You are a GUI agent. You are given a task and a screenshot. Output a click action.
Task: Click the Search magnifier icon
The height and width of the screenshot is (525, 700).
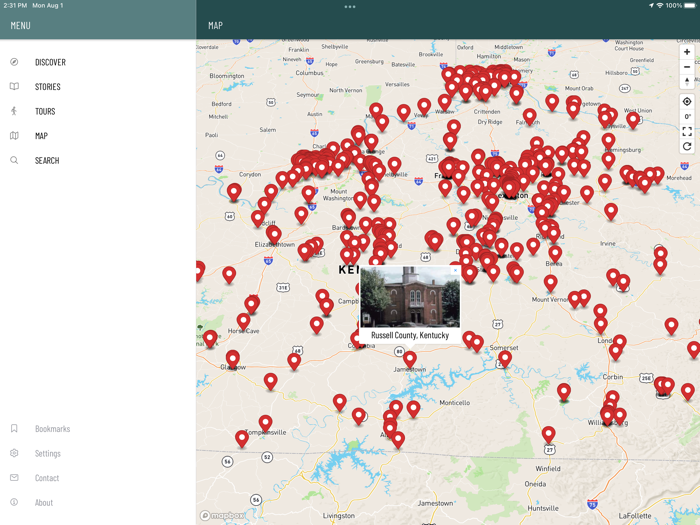(x=14, y=160)
